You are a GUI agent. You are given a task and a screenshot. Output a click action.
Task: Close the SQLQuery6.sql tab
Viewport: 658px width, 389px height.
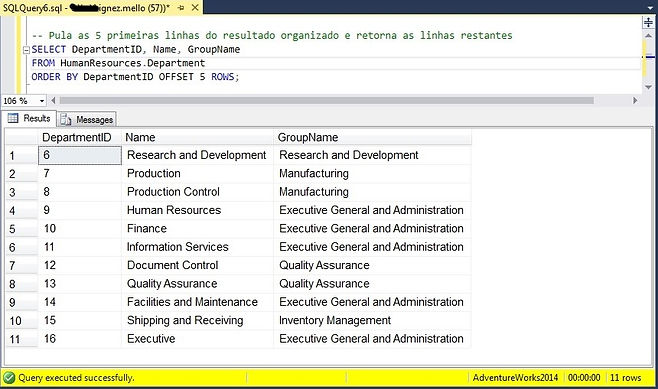195,8
